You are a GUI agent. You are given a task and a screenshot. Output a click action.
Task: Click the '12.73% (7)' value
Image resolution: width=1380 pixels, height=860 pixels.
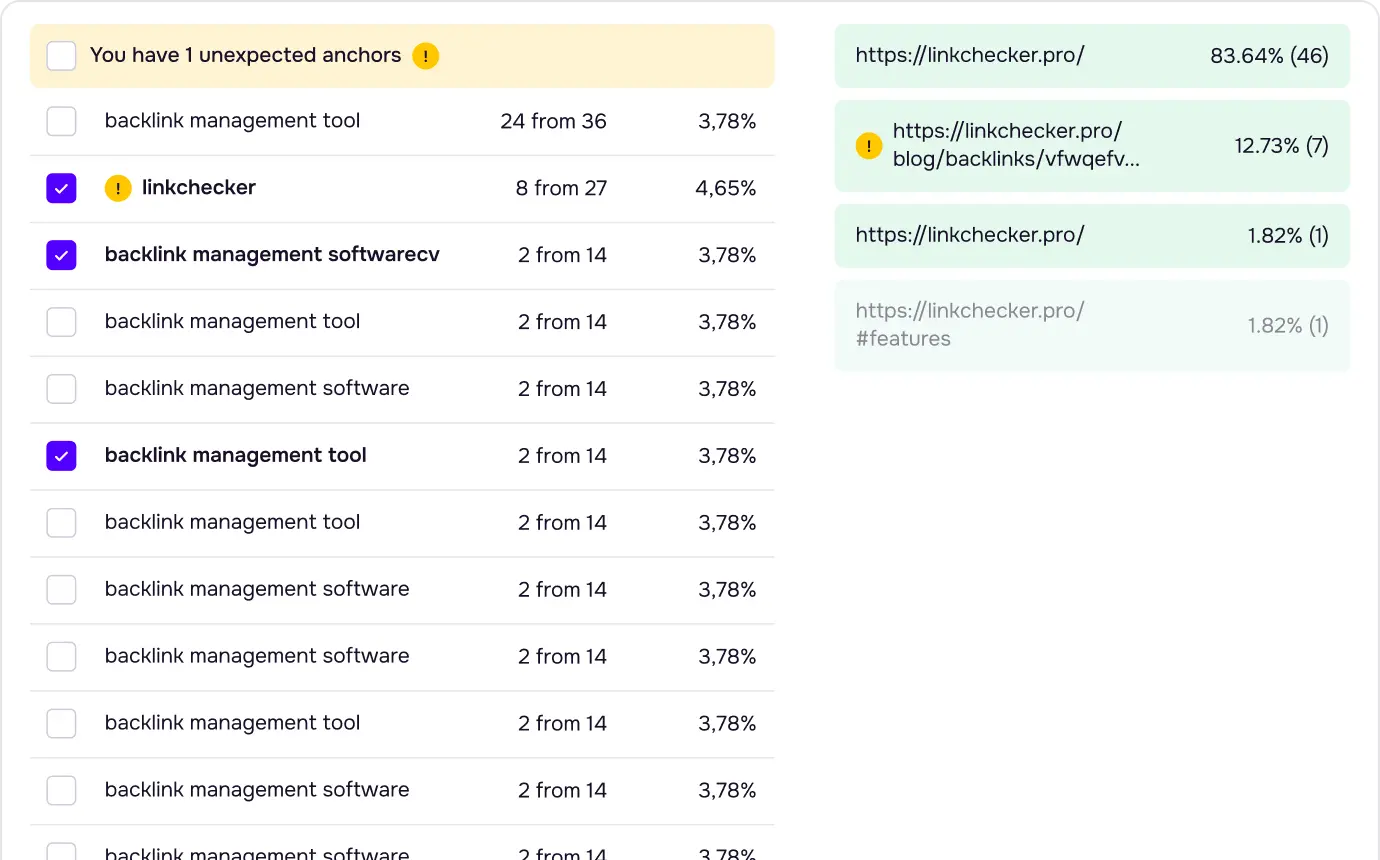coord(1281,146)
